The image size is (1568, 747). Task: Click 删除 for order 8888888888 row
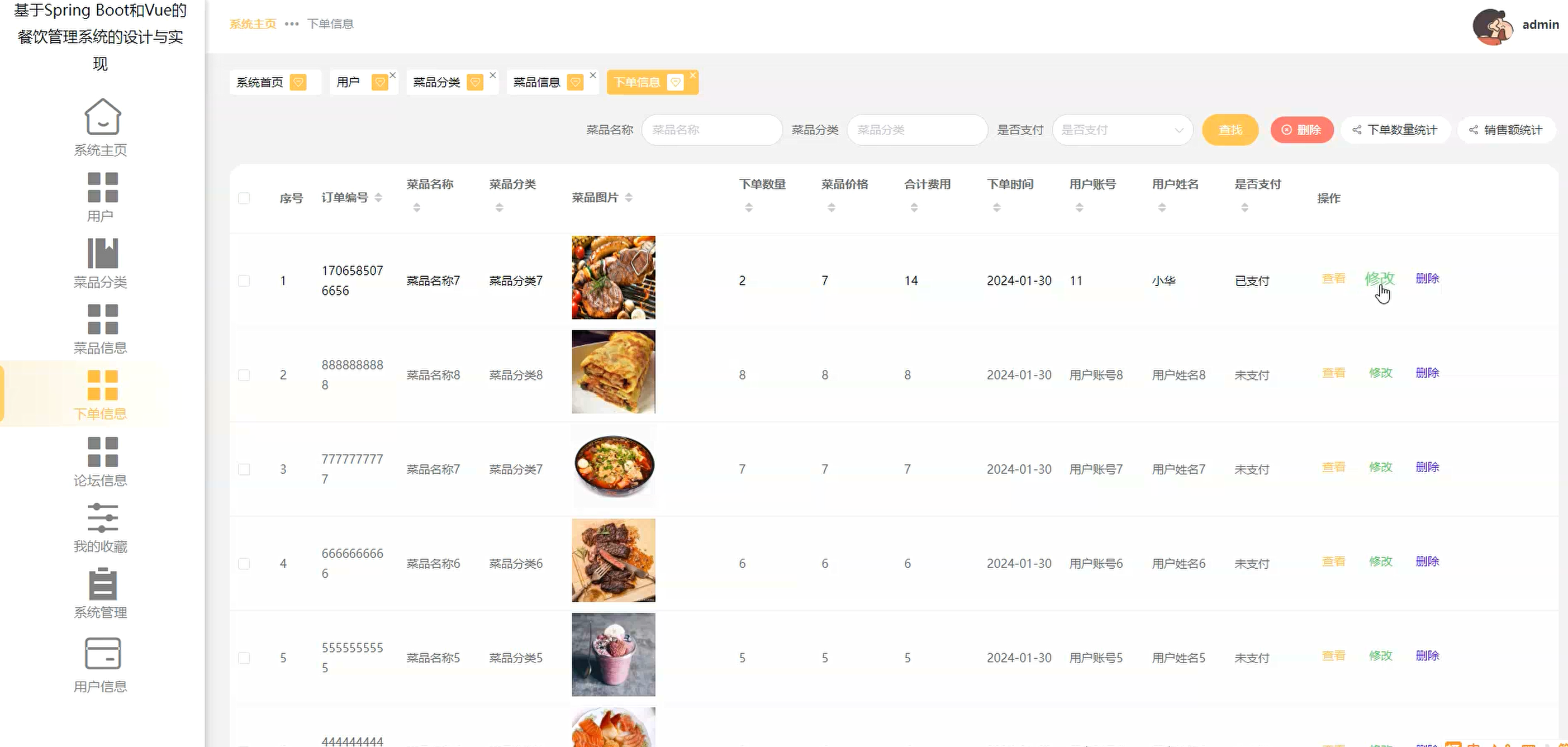pos(1427,373)
